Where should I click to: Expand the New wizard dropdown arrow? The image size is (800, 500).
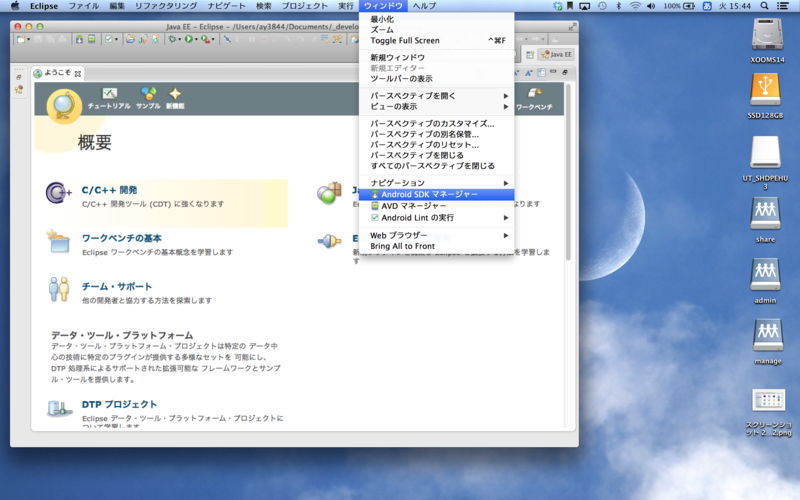[x=28, y=40]
